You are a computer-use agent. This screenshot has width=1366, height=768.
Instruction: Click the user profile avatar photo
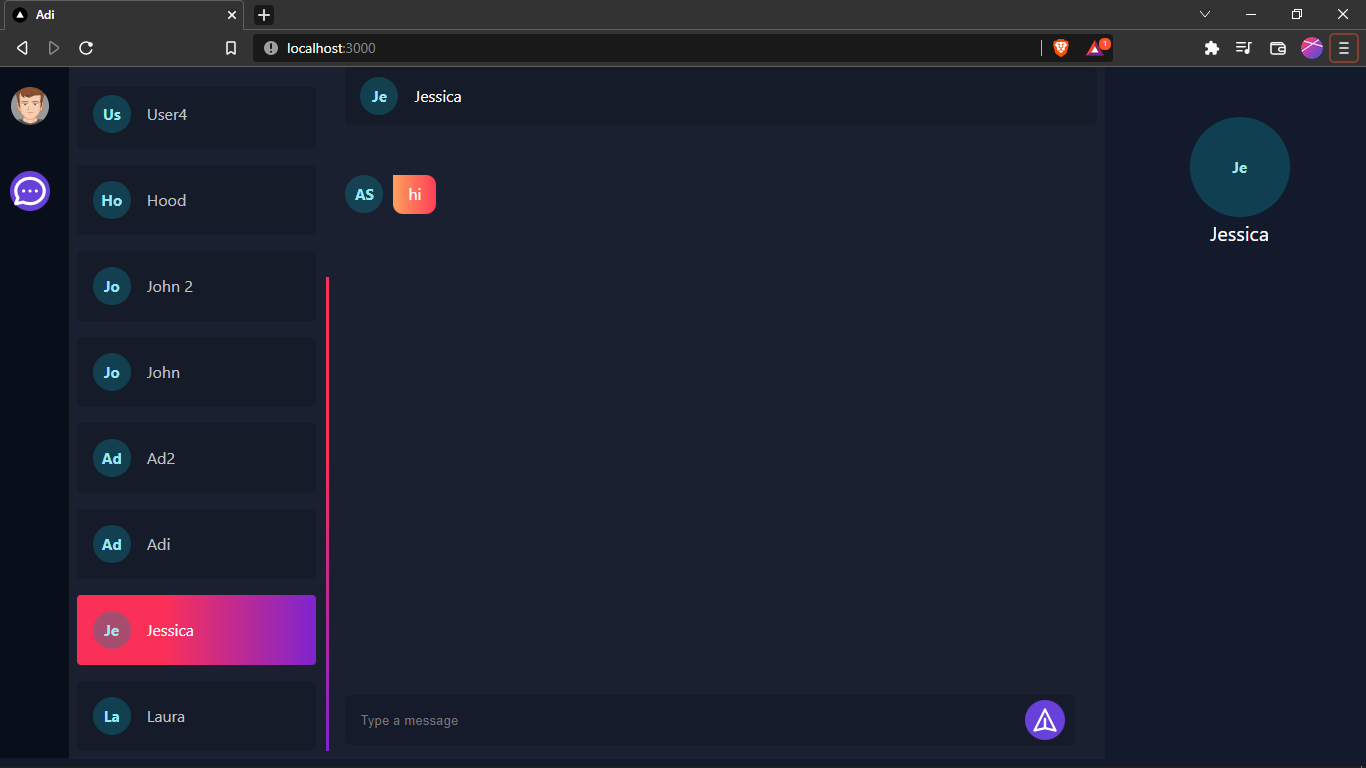[30, 106]
